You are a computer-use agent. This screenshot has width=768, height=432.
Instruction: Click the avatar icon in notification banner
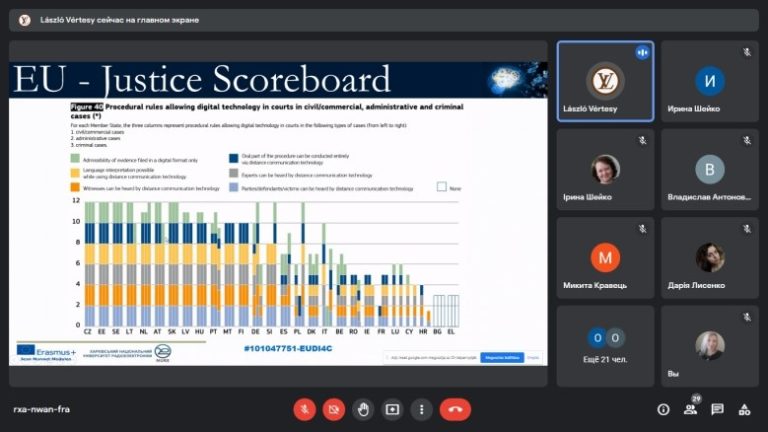(24, 20)
